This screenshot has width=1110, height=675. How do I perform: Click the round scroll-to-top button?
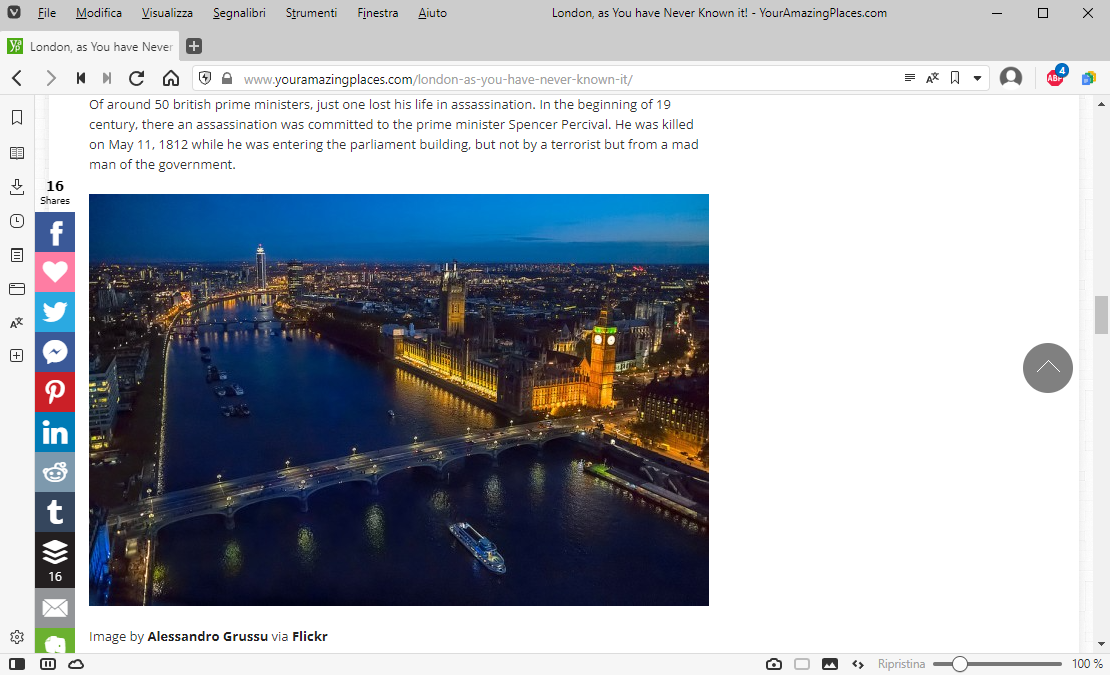point(1048,368)
